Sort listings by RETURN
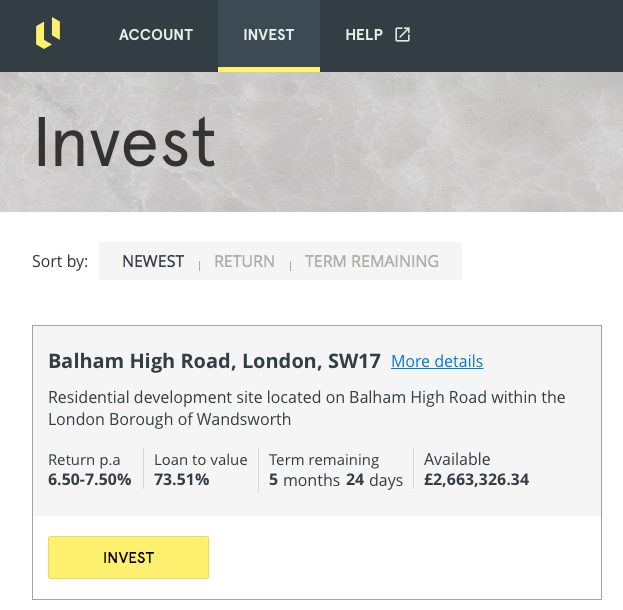 (244, 261)
